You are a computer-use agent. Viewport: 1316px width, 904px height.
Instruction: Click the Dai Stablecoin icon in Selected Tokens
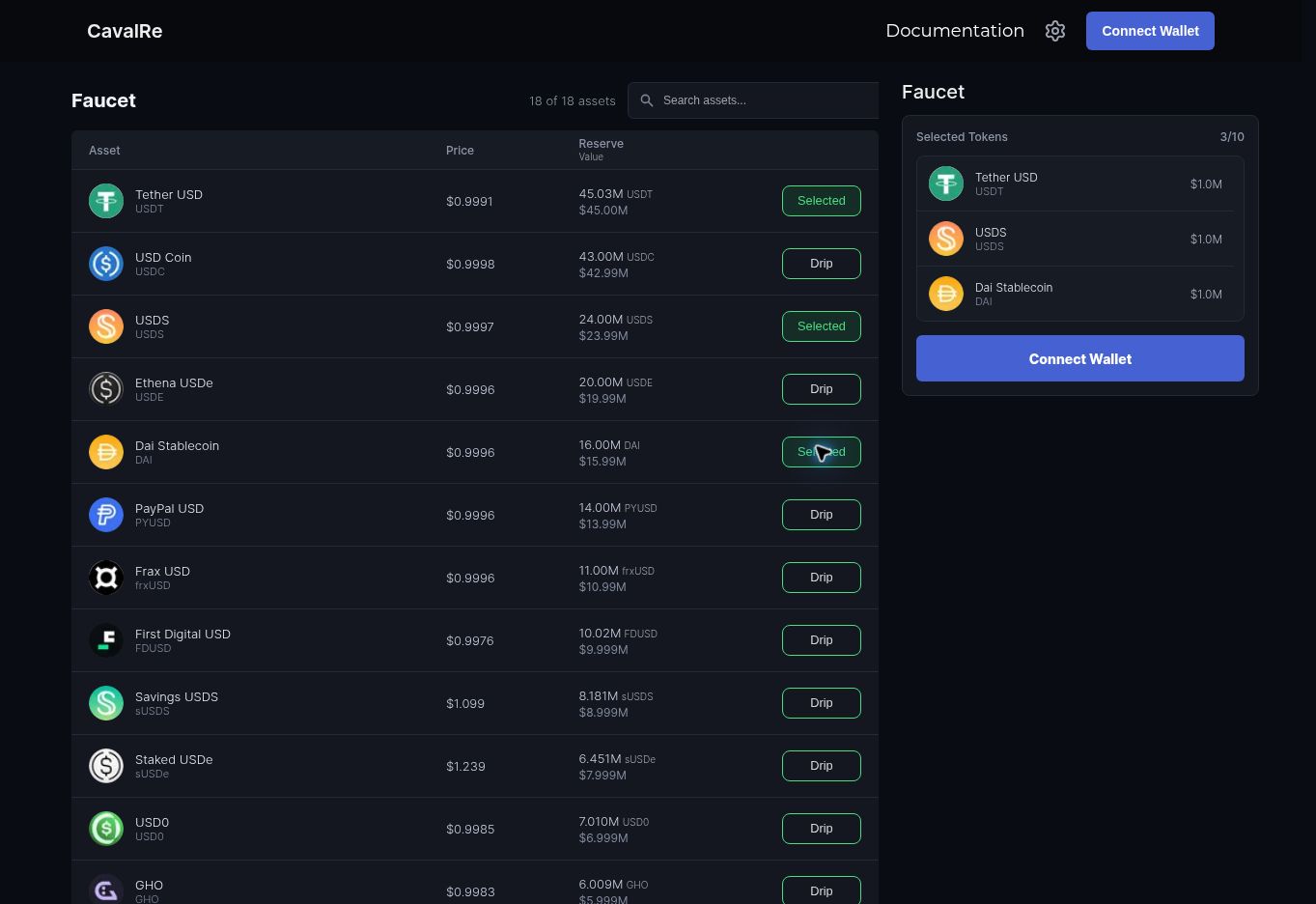tap(946, 294)
